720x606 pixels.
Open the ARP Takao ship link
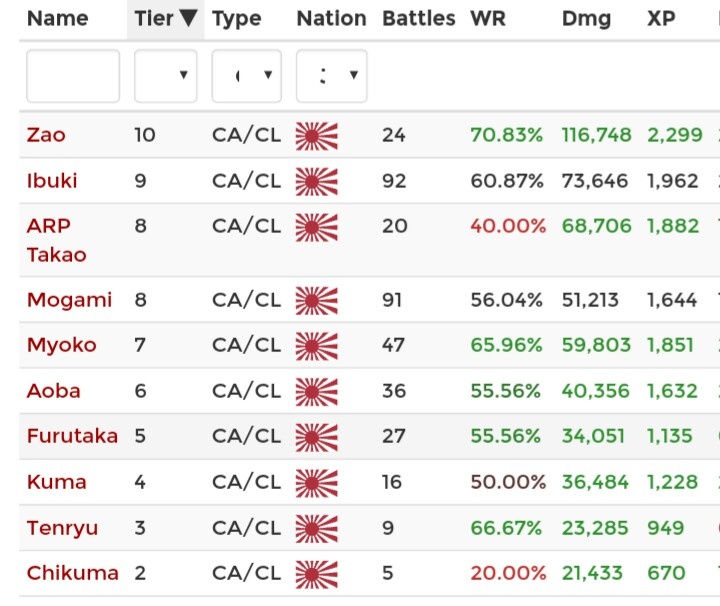(x=56, y=240)
